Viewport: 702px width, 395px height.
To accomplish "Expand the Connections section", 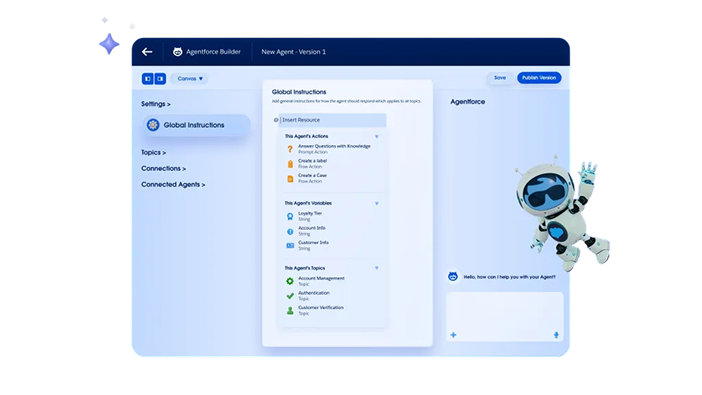I will 163,168.
